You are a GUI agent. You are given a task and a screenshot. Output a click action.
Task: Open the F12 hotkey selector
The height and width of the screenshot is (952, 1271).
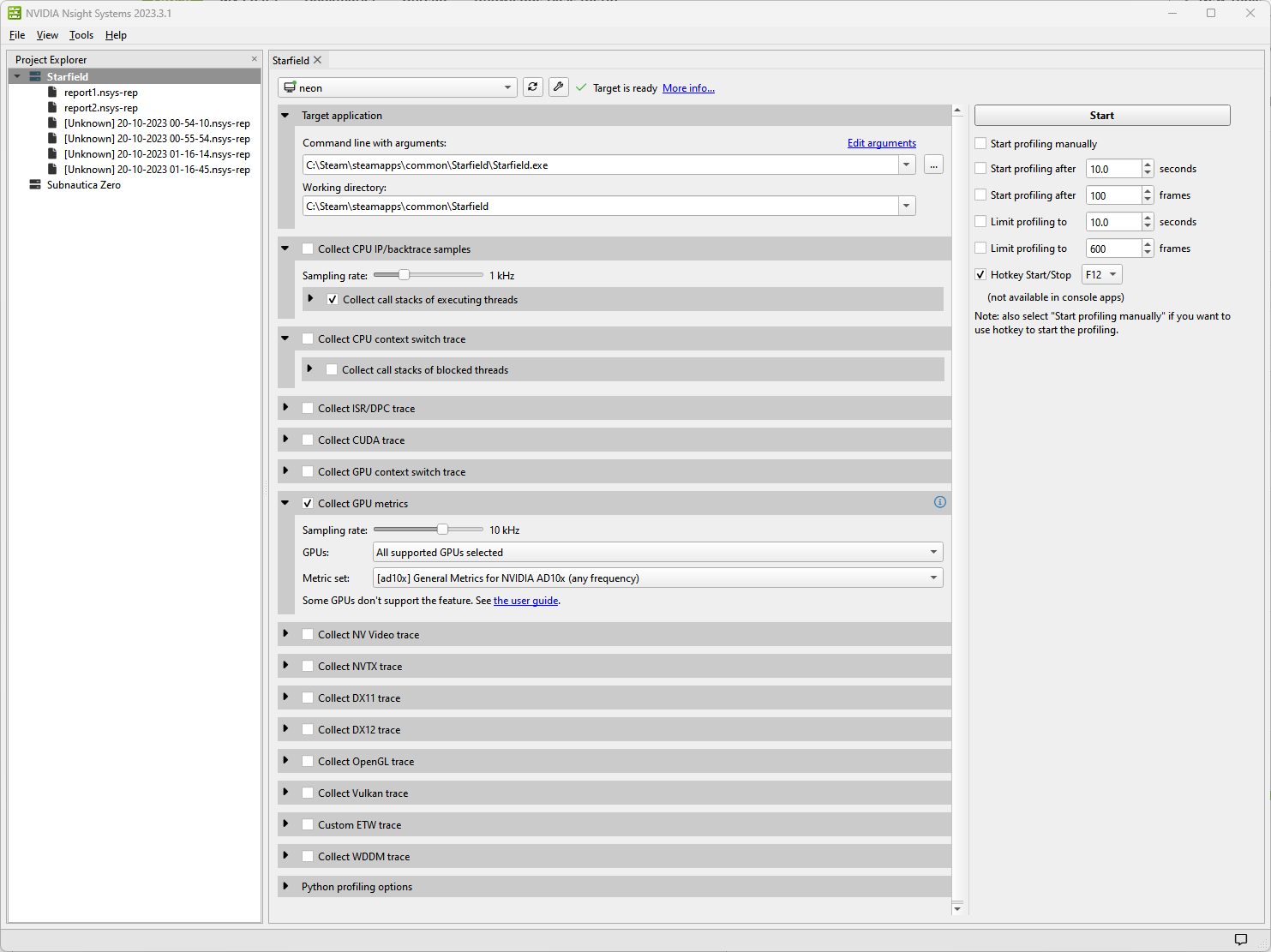(x=1101, y=274)
